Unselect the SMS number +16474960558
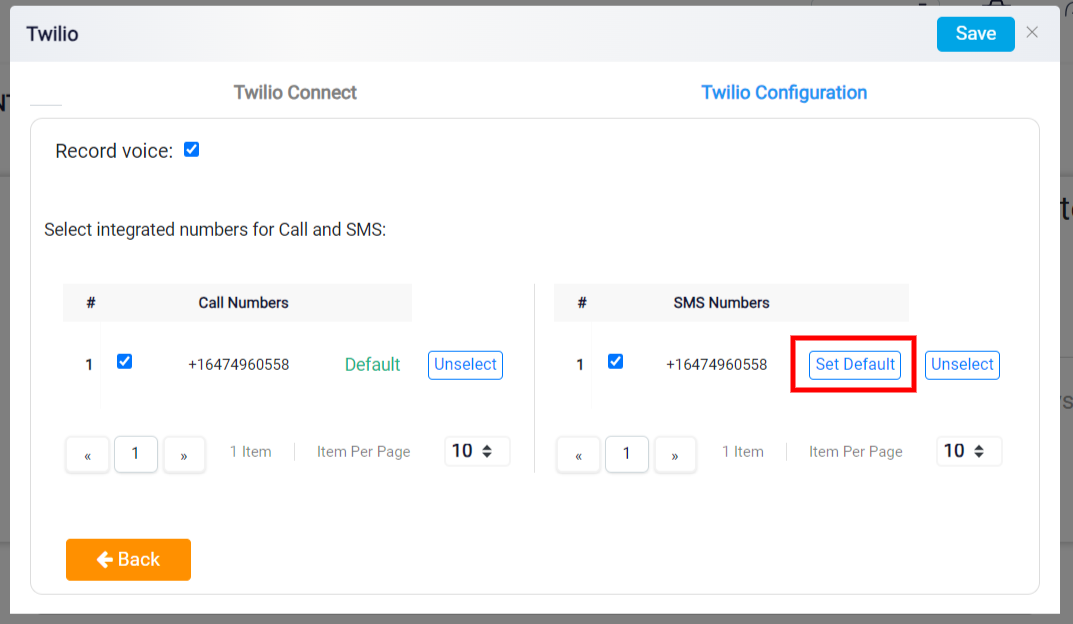This screenshot has width=1073, height=624. [x=962, y=365]
